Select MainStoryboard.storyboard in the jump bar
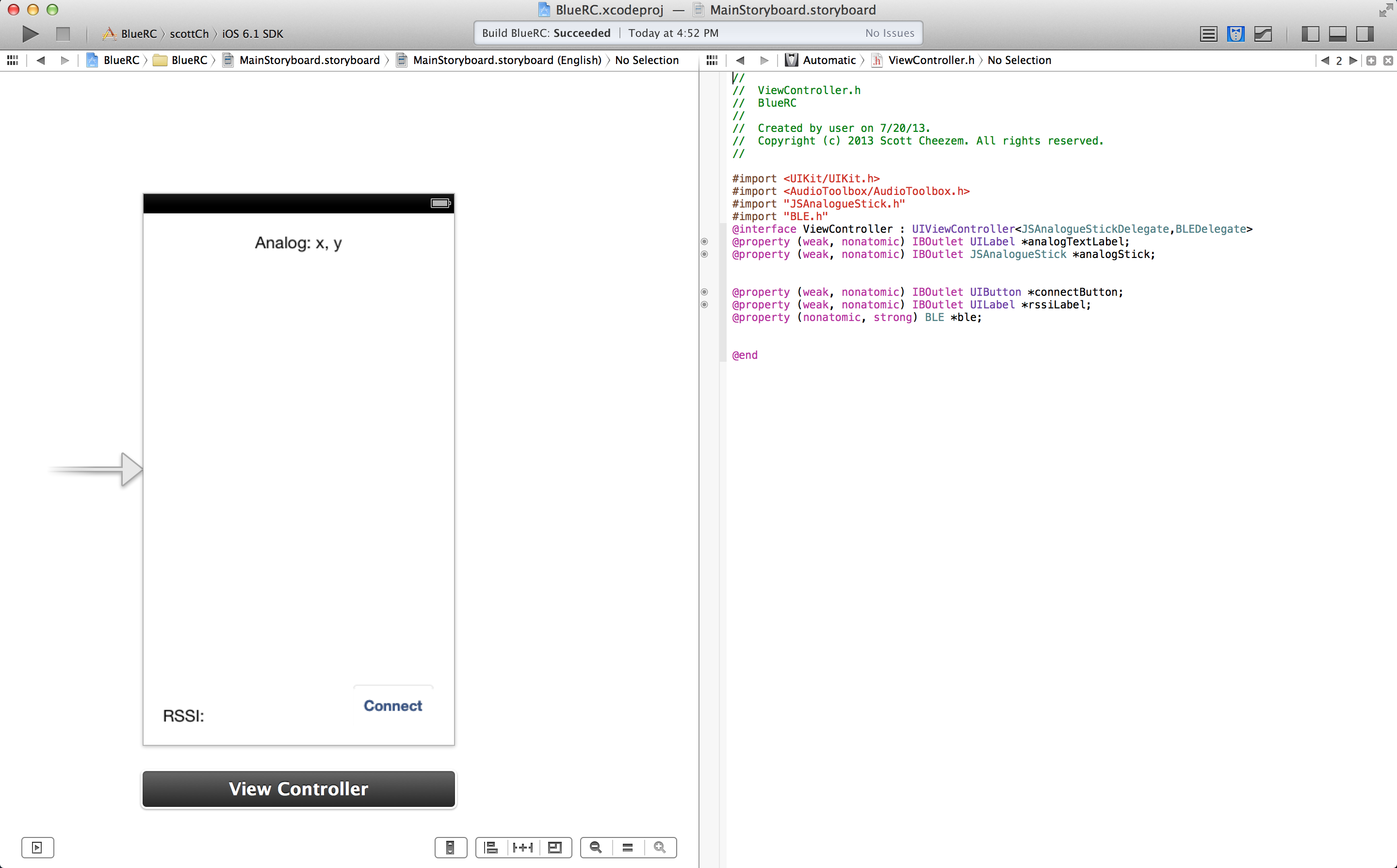This screenshot has height=868, width=1397. pos(309,60)
